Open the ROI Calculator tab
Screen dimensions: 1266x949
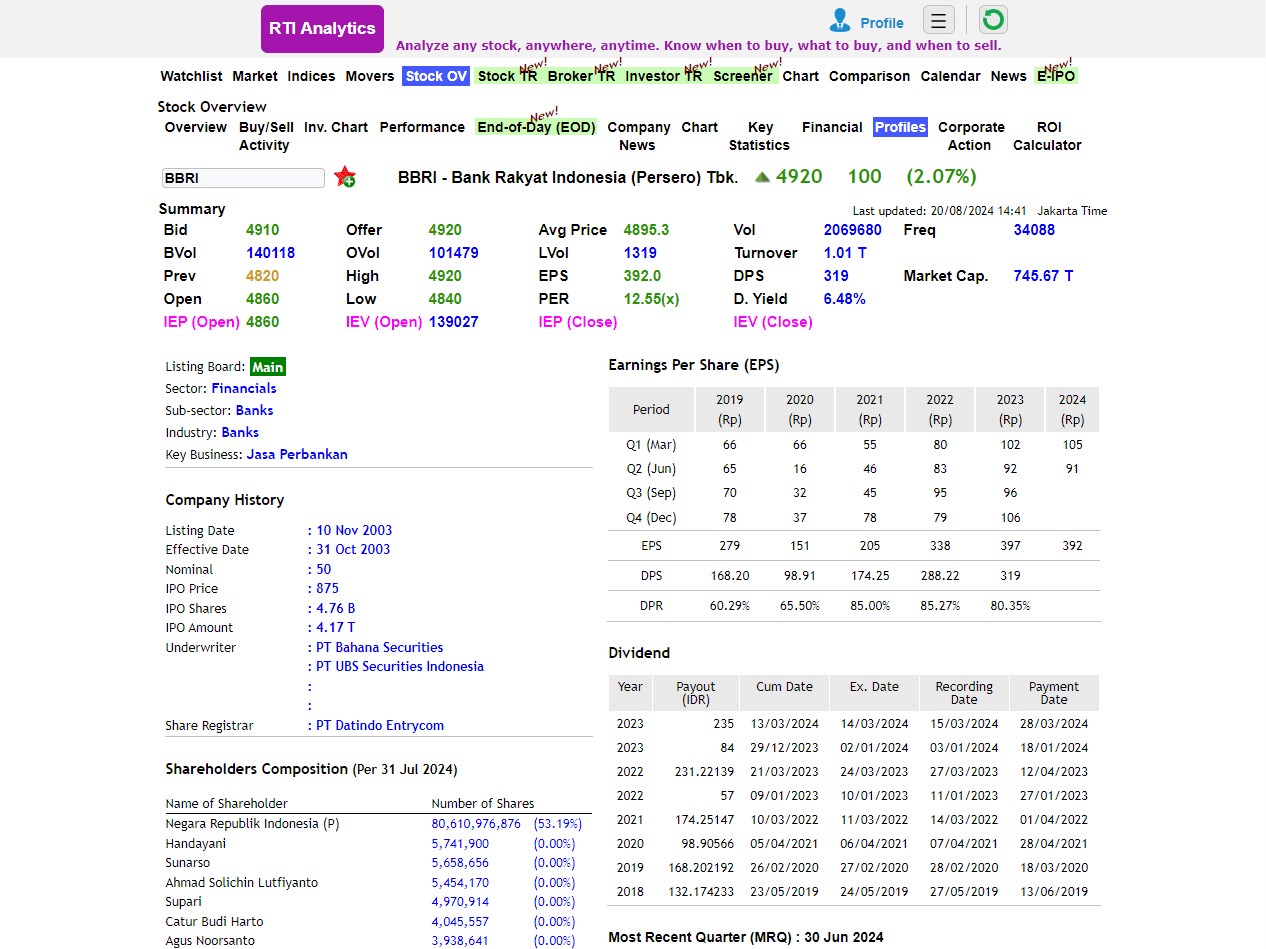tap(1047, 136)
